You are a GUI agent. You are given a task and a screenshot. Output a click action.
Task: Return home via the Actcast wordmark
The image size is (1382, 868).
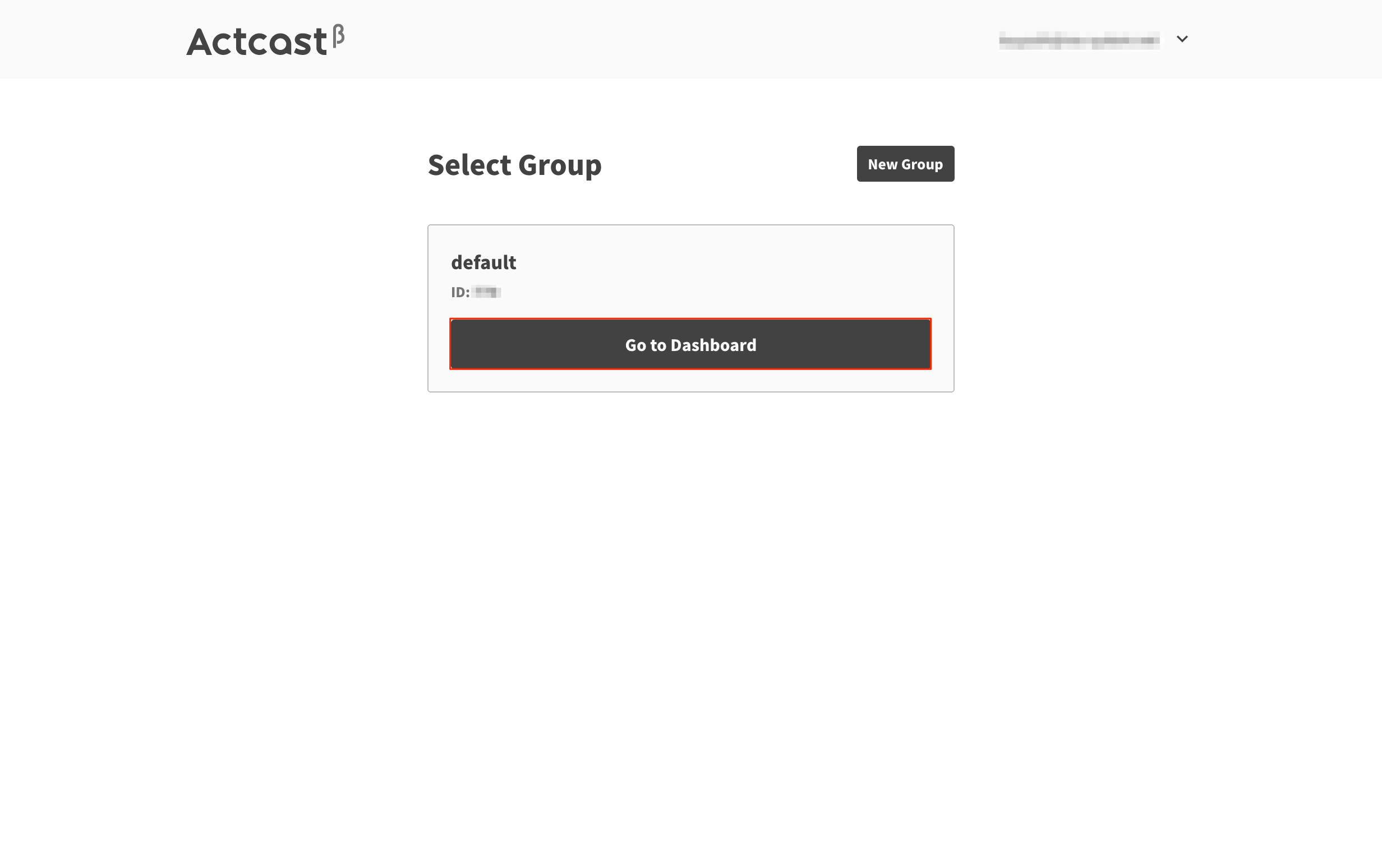[257, 42]
